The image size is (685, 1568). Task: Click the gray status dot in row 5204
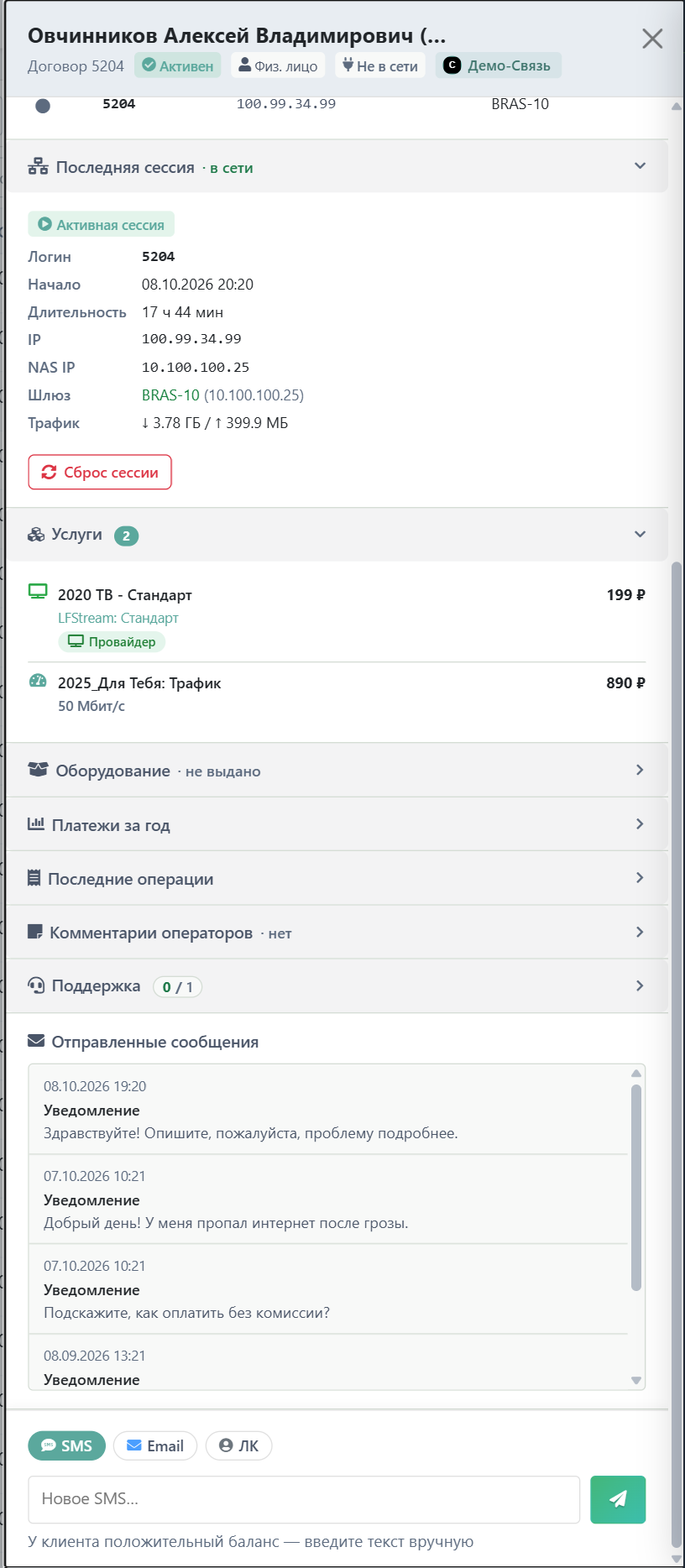tap(43, 106)
